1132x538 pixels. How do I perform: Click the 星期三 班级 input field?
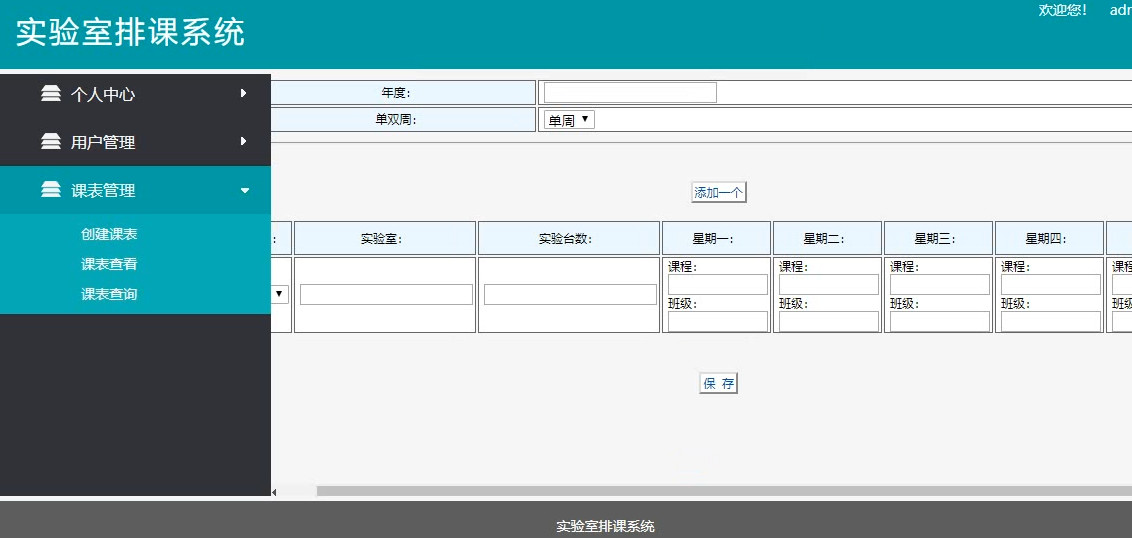940,321
